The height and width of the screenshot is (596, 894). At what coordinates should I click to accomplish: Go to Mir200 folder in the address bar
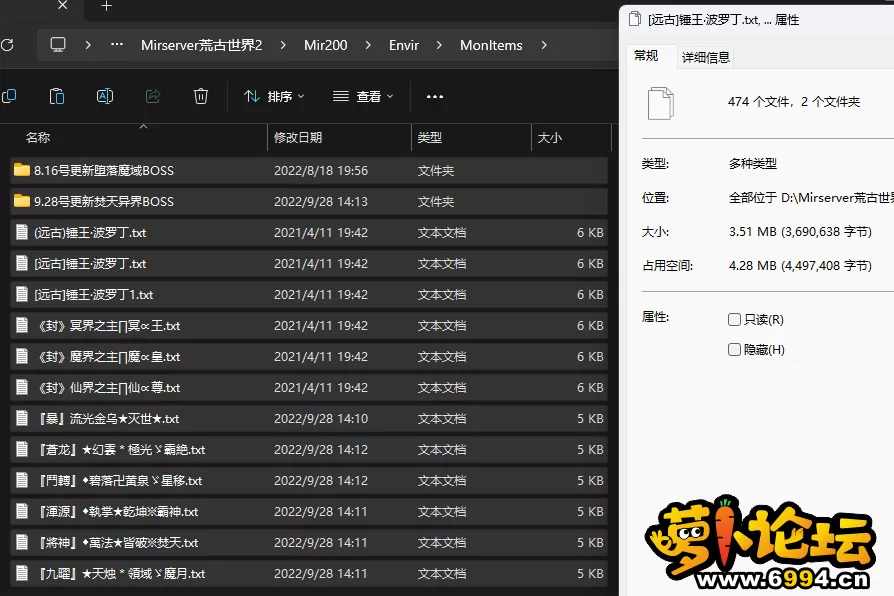tap(326, 45)
